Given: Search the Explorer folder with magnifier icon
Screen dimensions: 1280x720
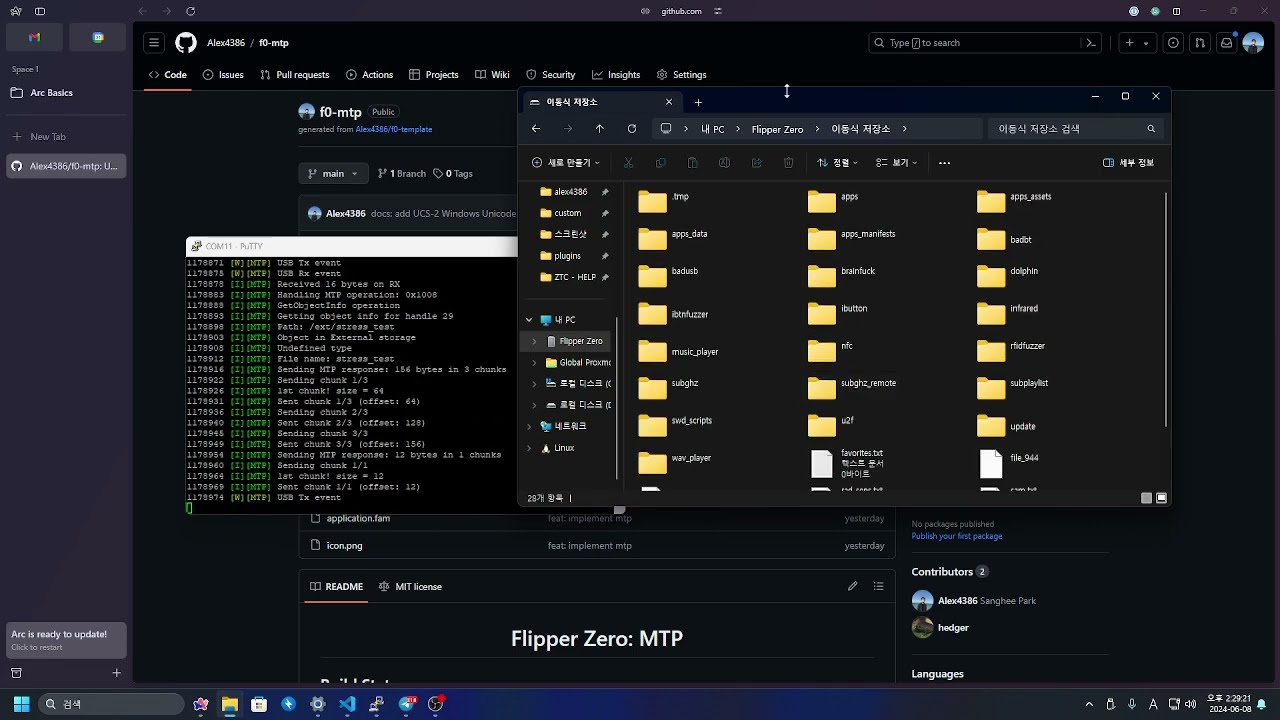Looking at the screenshot, I should coord(1151,129).
